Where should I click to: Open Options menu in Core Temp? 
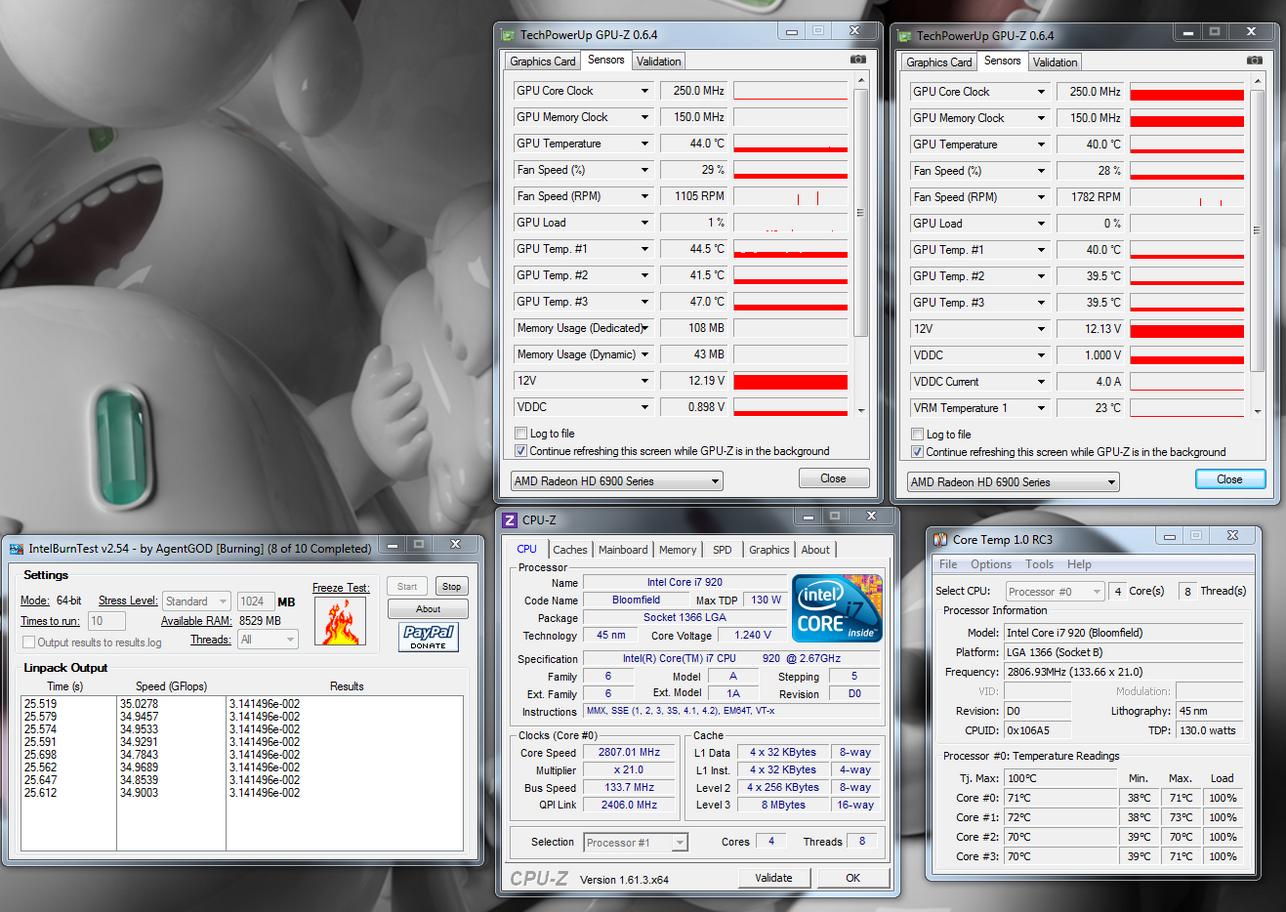(991, 564)
